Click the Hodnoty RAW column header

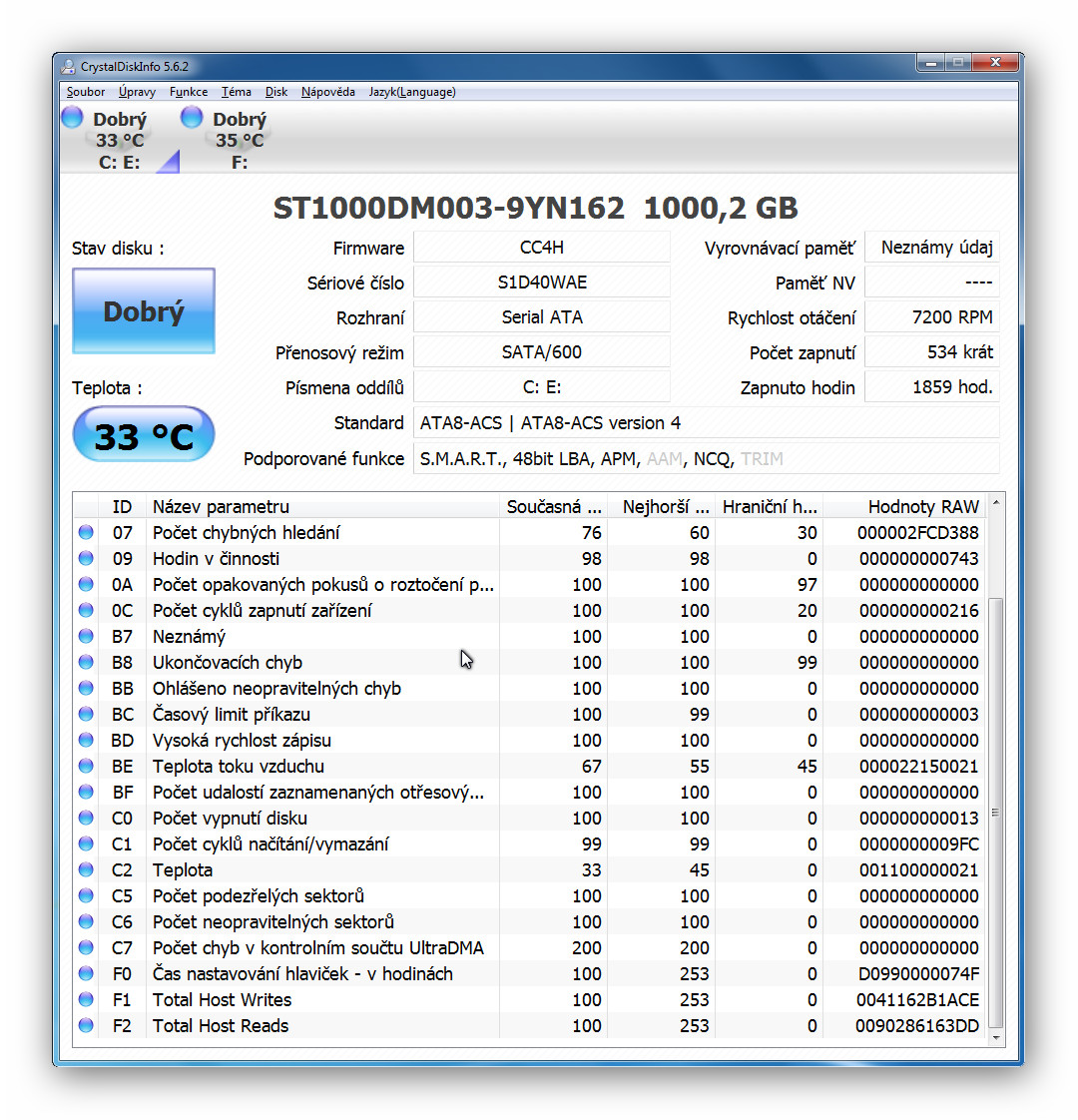coord(904,506)
